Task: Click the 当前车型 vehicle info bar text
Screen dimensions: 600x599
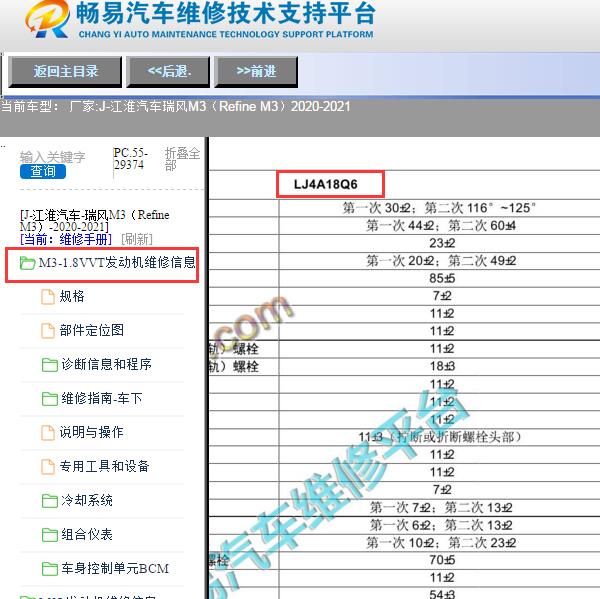Action: coord(175,106)
